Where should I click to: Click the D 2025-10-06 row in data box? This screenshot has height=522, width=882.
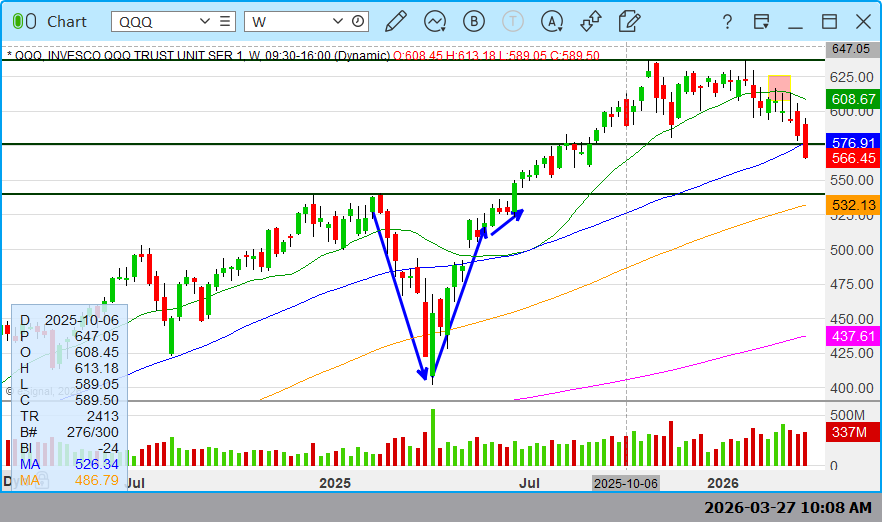click(x=69, y=320)
